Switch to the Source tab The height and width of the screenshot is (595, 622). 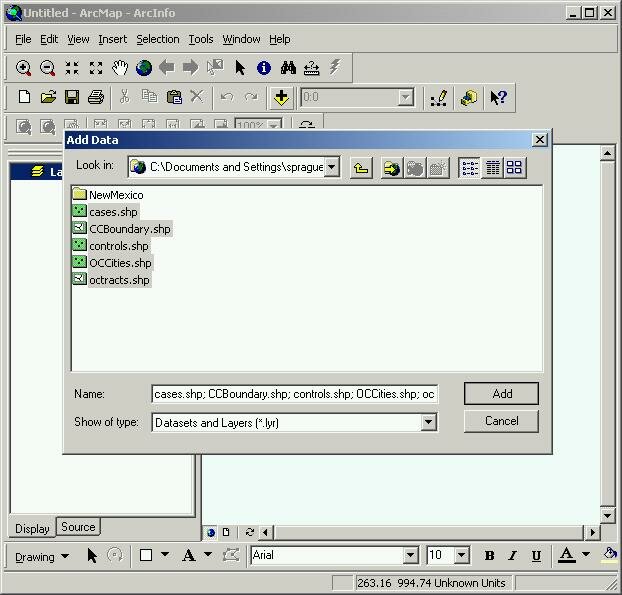coord(78,527)
